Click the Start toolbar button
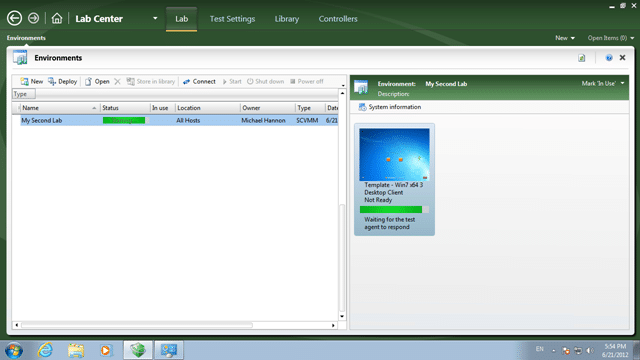 pyautogui.click(x=232, y=82)
